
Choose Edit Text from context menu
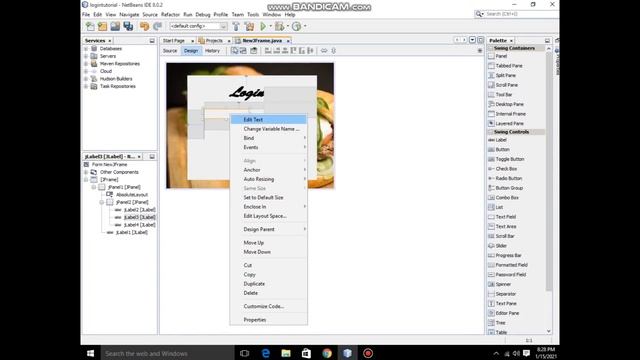coord(268,120)
